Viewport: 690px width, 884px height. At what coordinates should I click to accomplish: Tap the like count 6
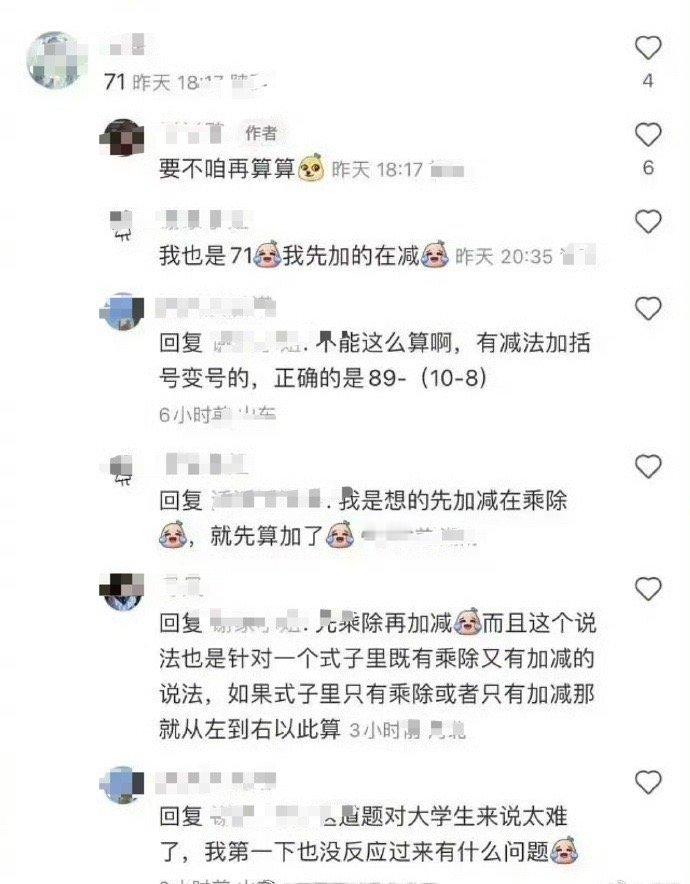pyautogui.click(x=648, y=167)
